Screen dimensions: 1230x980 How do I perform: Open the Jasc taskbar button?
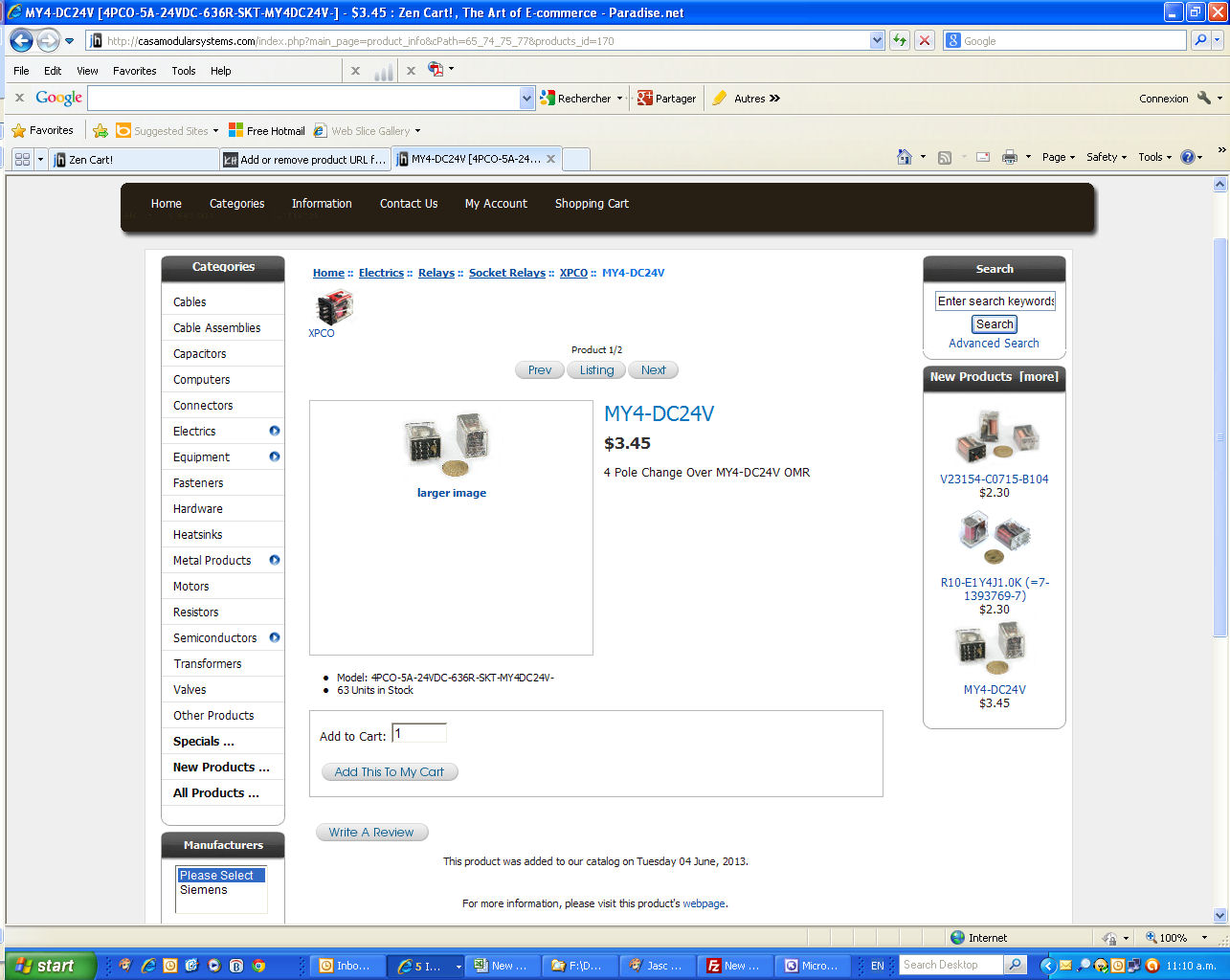pos(658,966)
